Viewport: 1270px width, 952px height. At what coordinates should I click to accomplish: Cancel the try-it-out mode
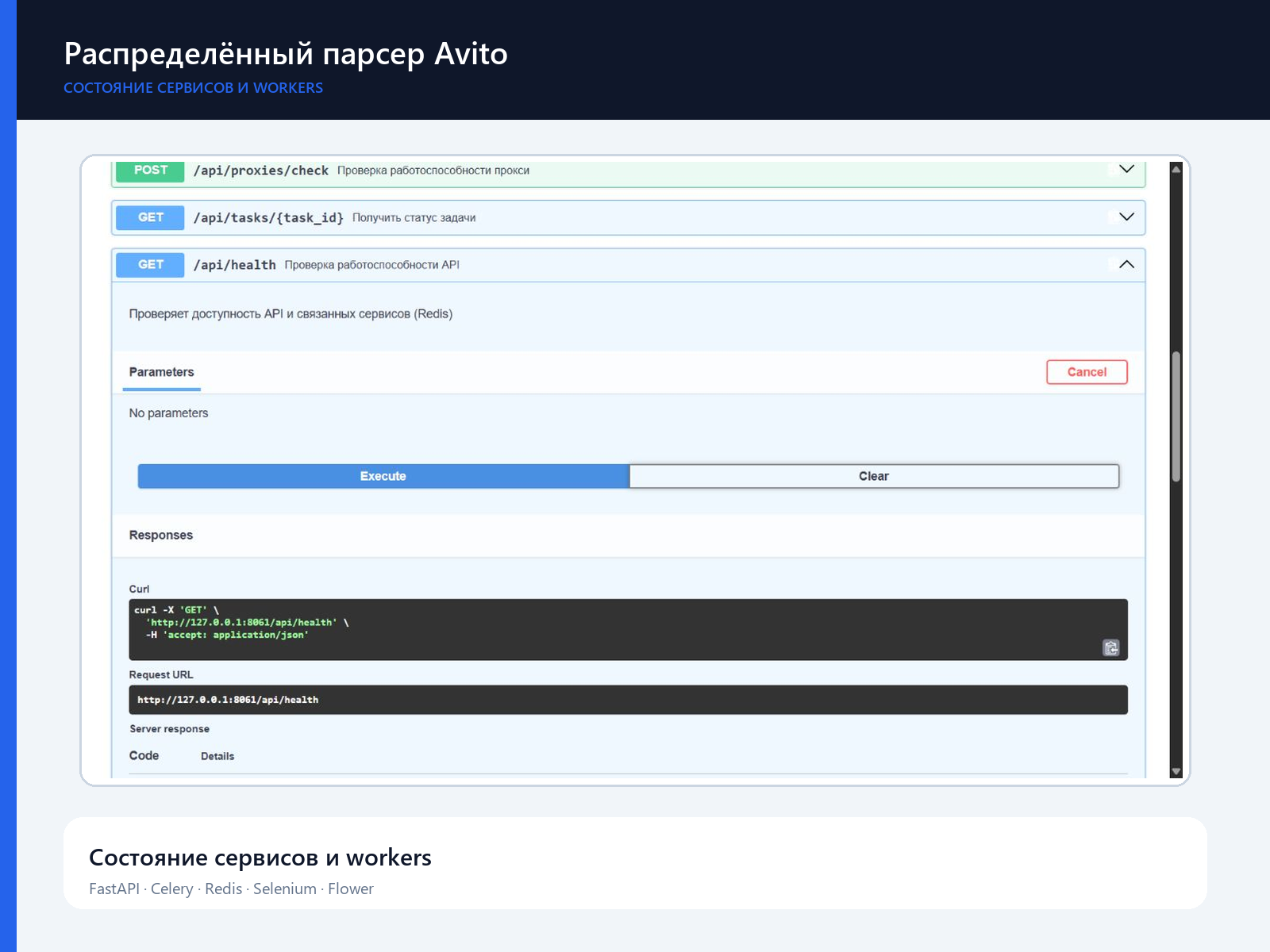pyautogui.click(x=1087, y=372)
